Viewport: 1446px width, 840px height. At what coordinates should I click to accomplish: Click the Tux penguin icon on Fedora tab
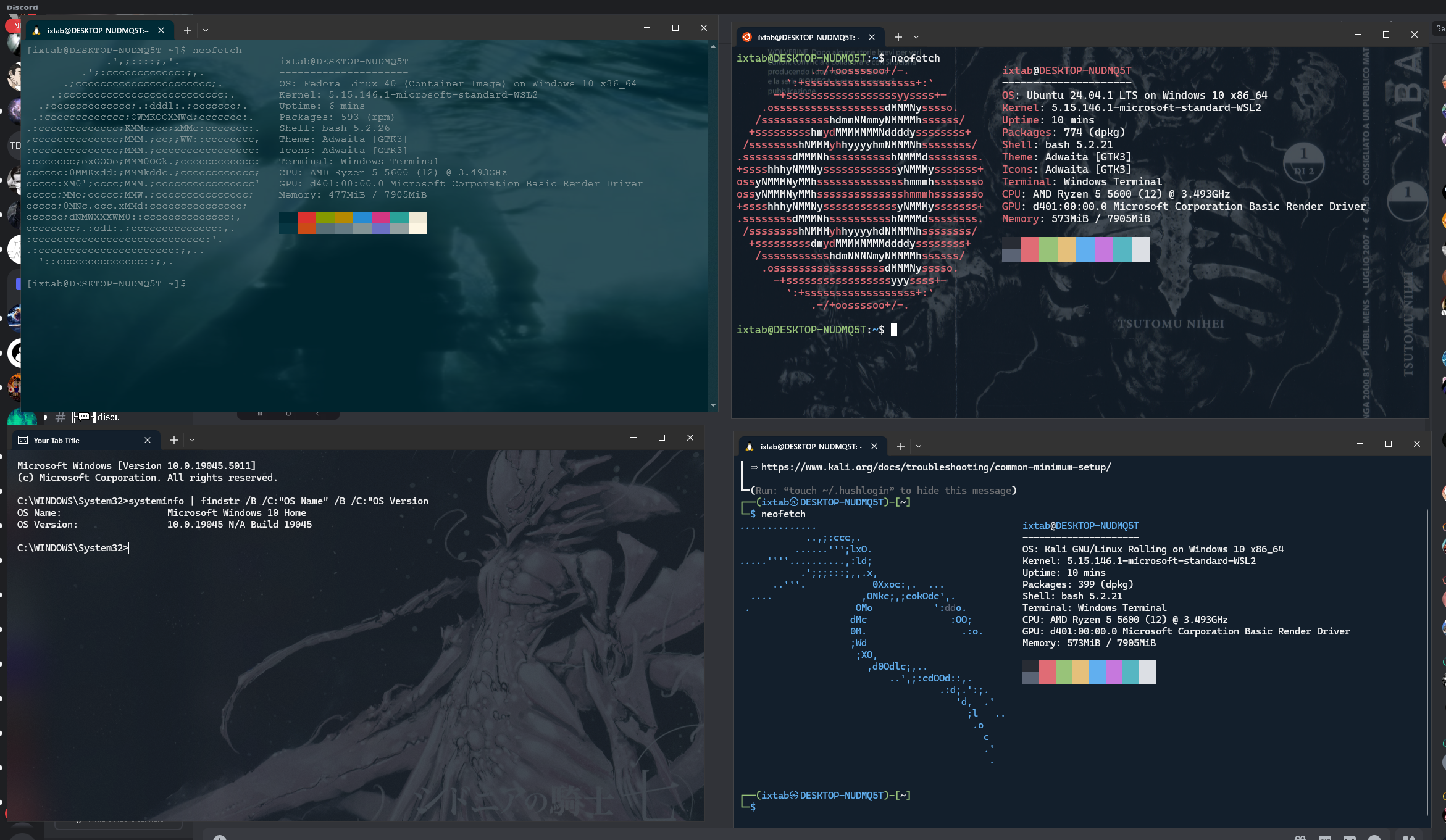point(36,30)
